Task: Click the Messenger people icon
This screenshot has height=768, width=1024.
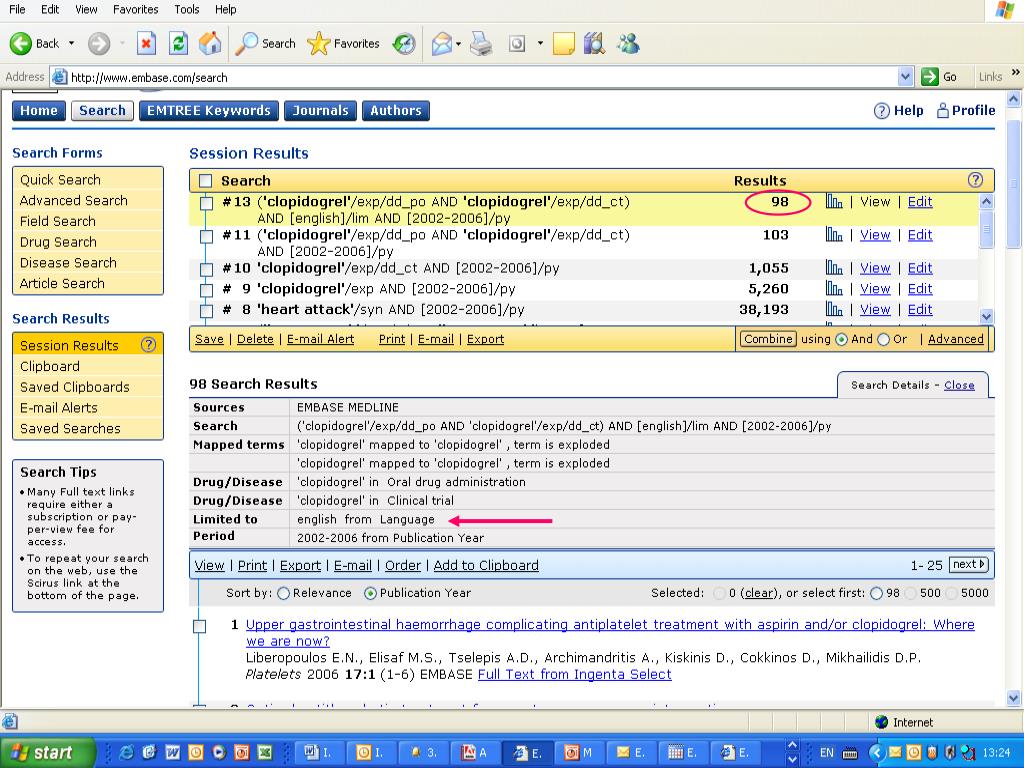Action: coord(628,44)
